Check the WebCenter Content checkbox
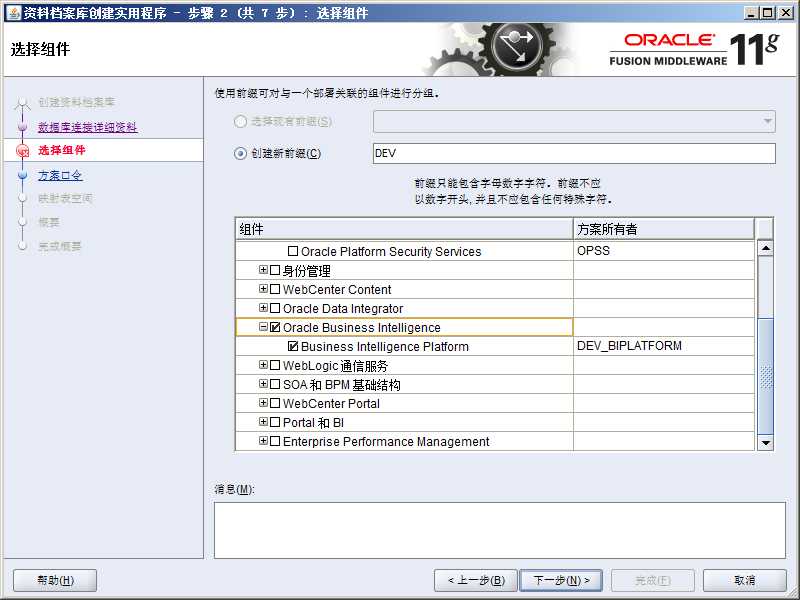Image resolution: width=800 pixels, height=600 pixels. (275, 289)
